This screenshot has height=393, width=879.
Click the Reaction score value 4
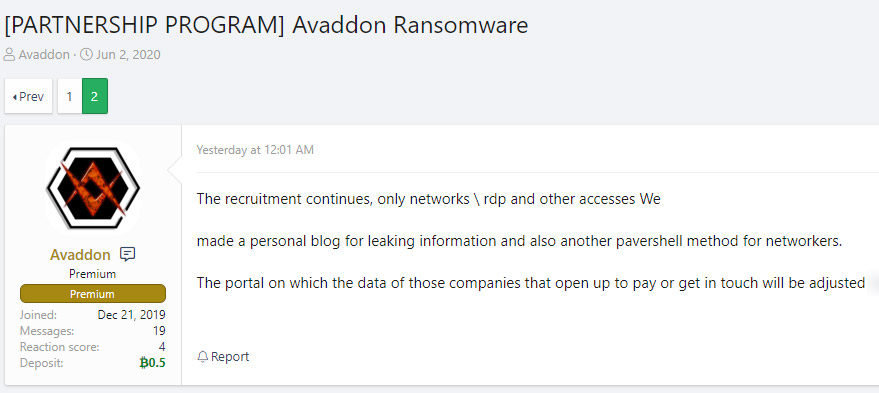point(162,347)
